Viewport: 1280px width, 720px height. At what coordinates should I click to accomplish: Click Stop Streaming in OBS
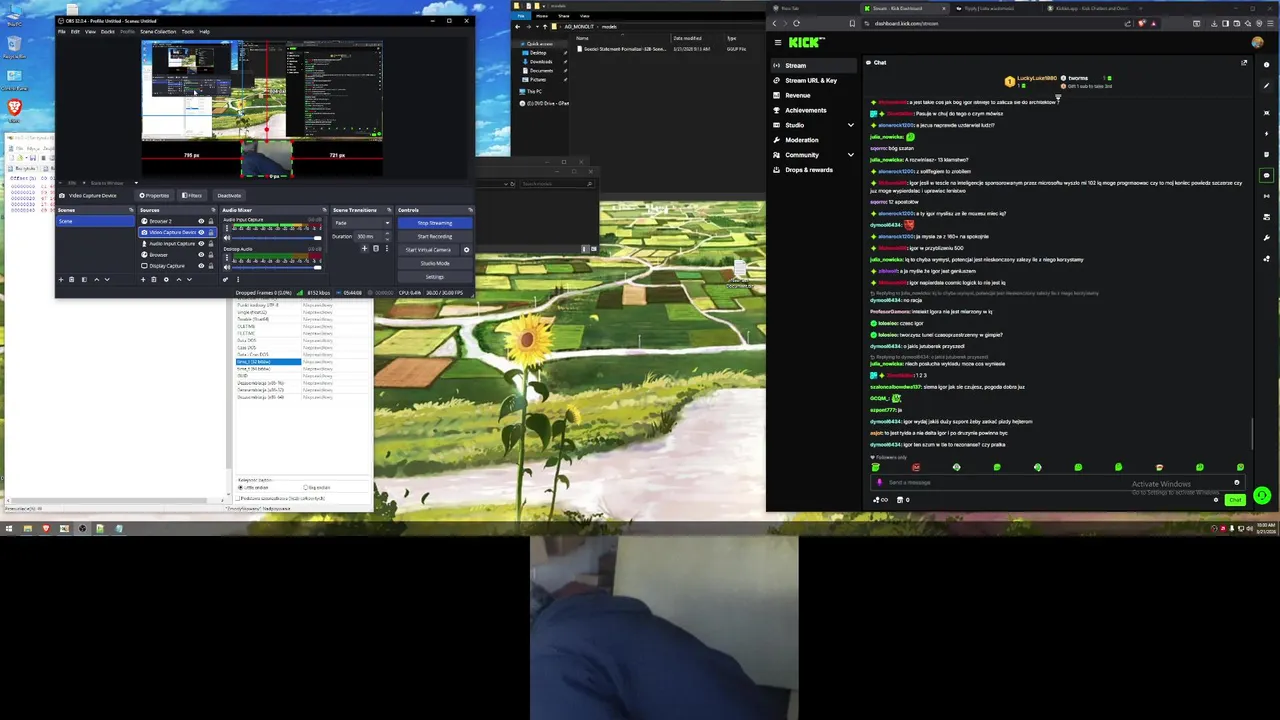point(435,223)
